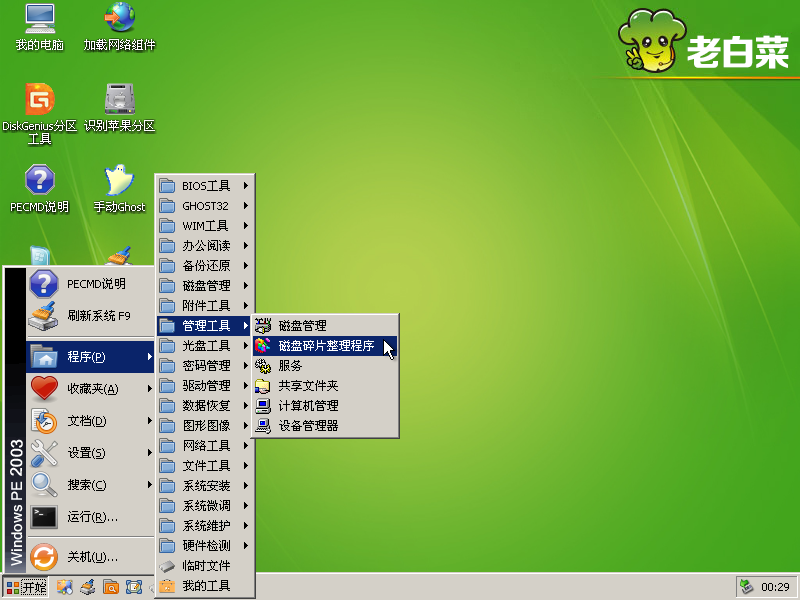Open the 系统微调 folder item
Image resolution: width=800 pixels, height=600 pixels.
pos(205,505)
